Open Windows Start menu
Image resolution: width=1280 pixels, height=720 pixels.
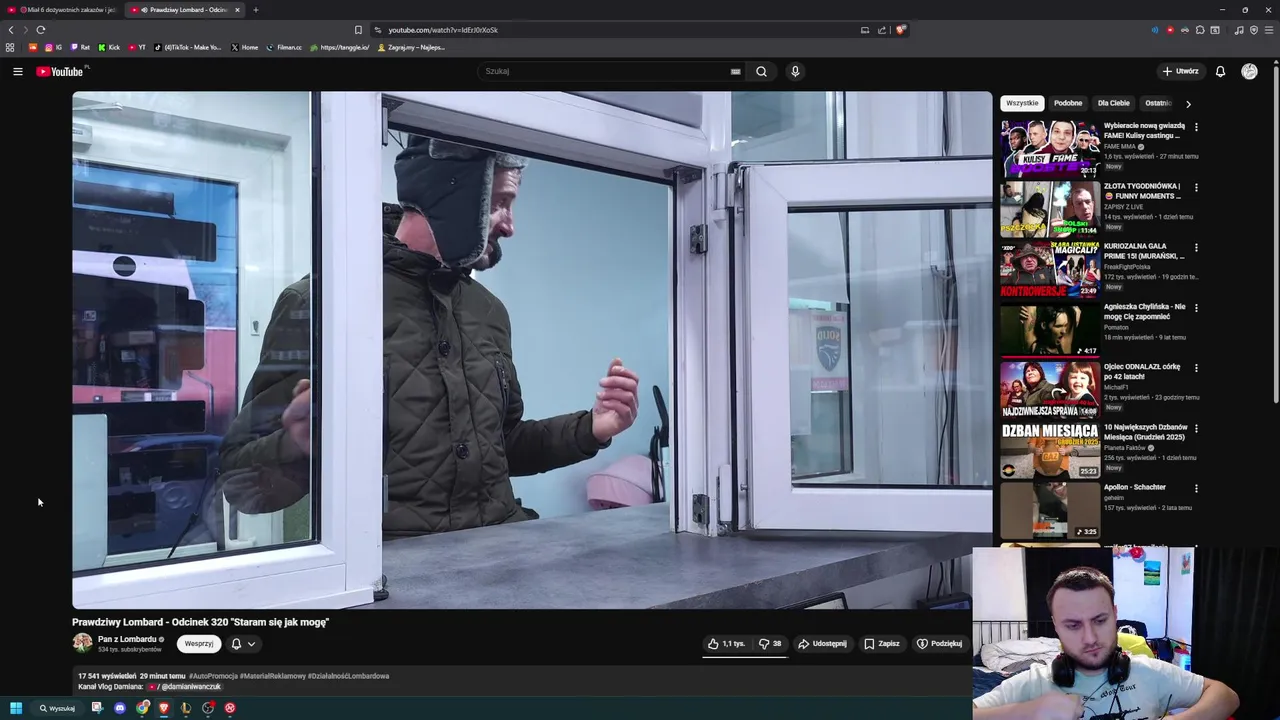click(x=16, y=708)
